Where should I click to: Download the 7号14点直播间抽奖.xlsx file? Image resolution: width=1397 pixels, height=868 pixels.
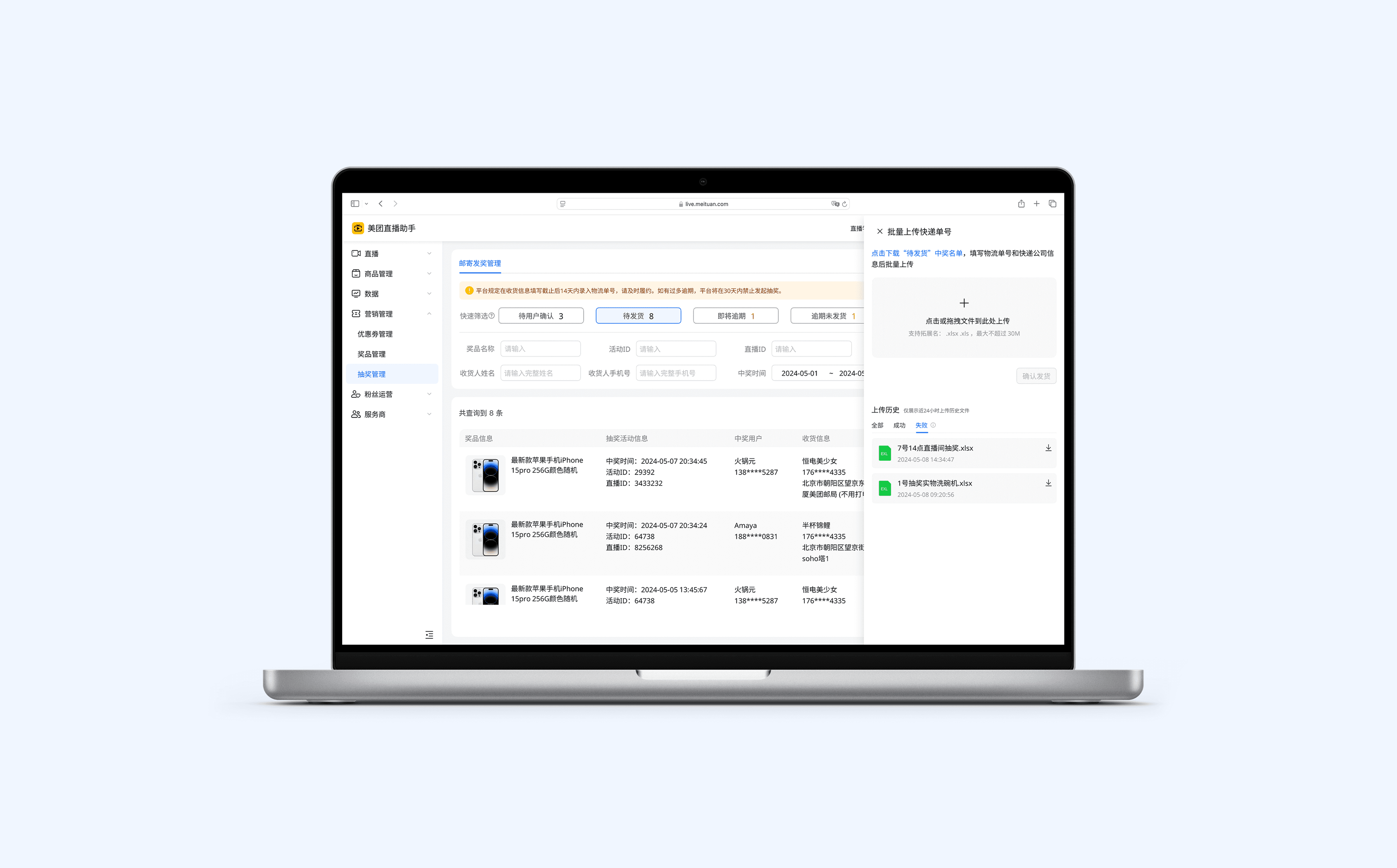click(x=1048, y=448)
